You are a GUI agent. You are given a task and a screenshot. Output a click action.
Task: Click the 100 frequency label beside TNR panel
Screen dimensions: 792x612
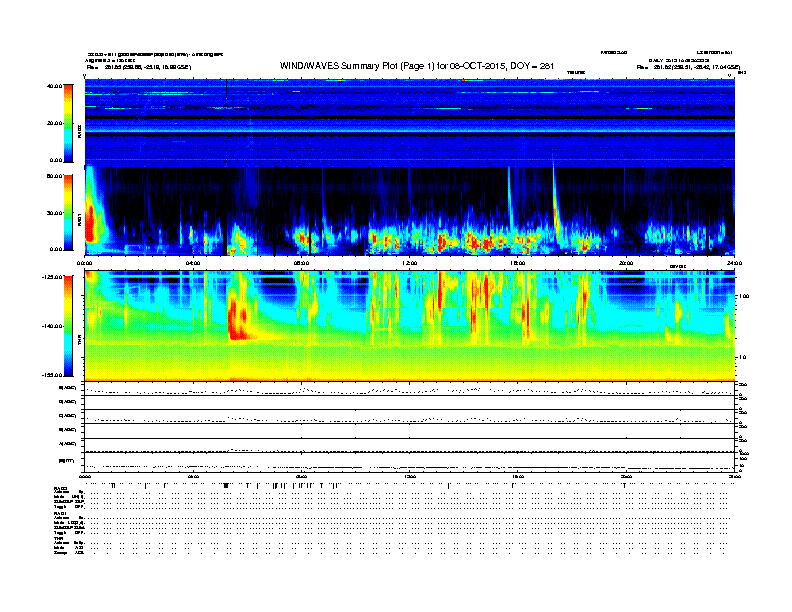(x=744, y=296)
